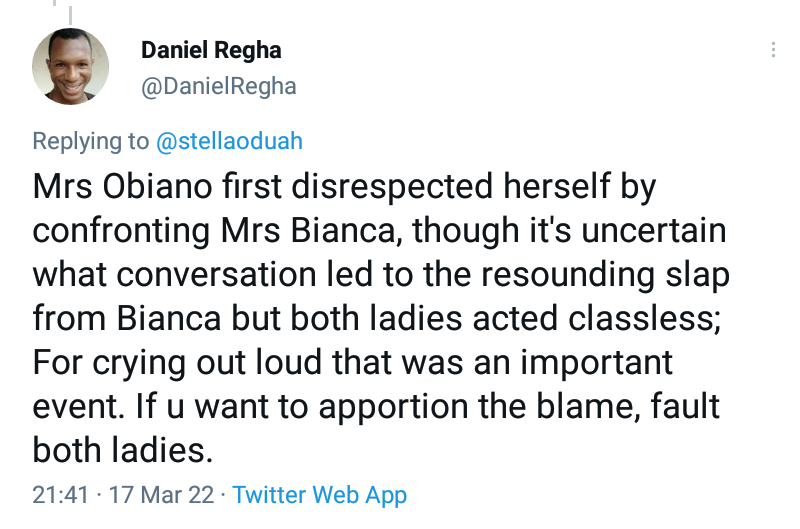Click the line "confronting Mrs Bianca, though"
Screen dimensions: 800x529
pos(380,231)
